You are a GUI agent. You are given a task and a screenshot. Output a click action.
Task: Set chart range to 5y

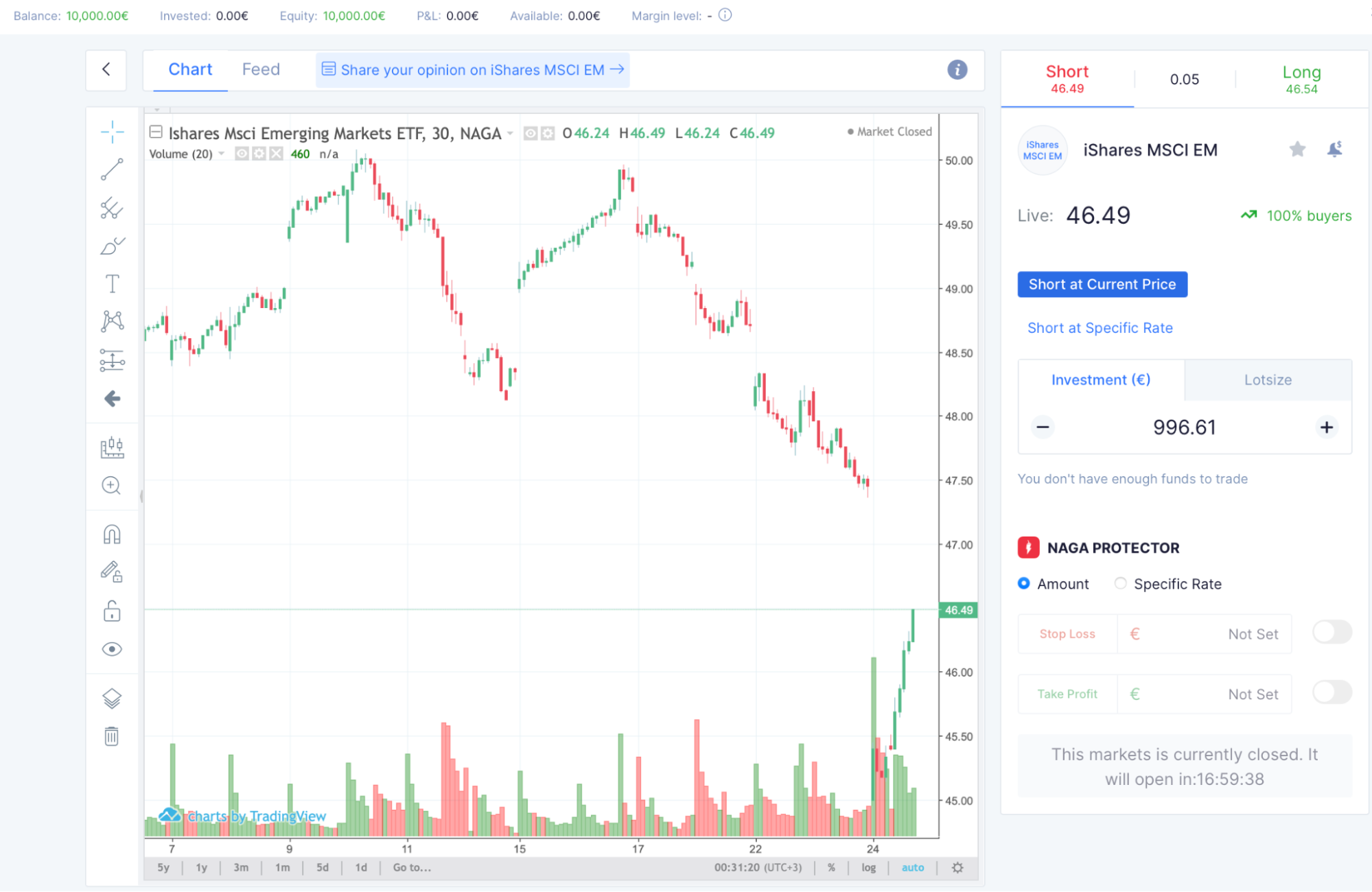163,867
